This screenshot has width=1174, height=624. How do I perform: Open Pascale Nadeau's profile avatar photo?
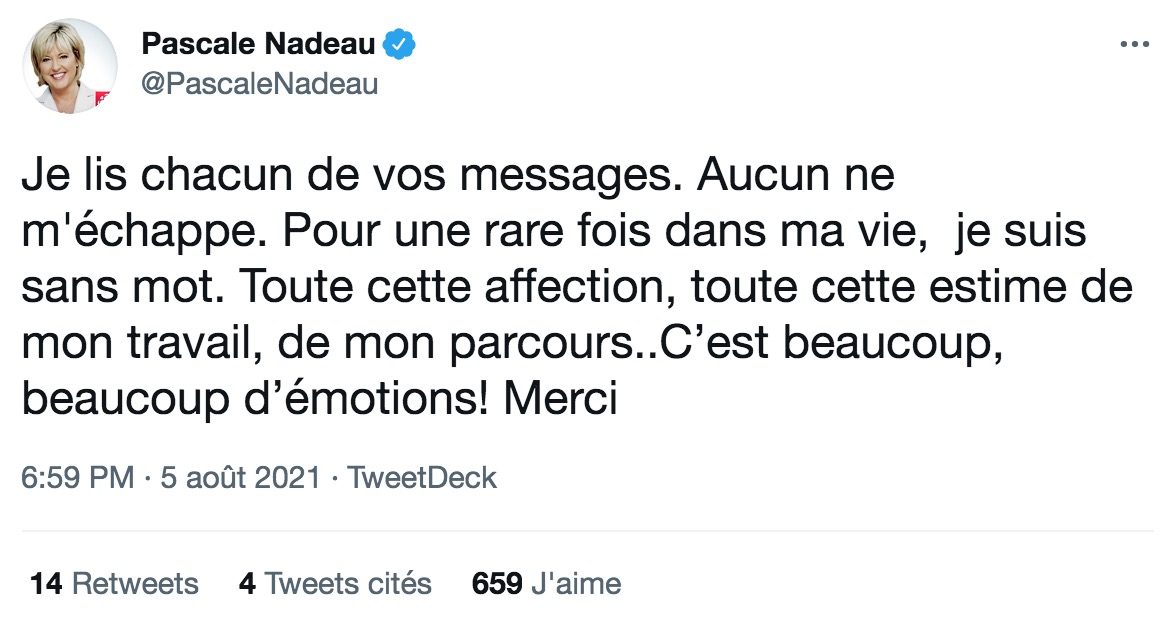70,67
